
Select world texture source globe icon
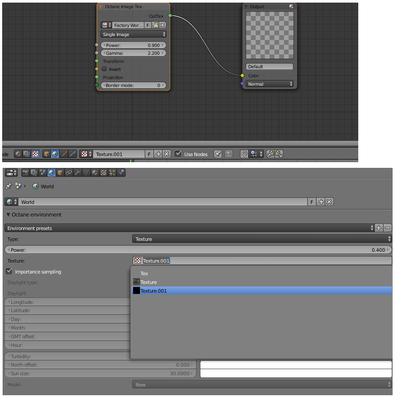(55, 154)
